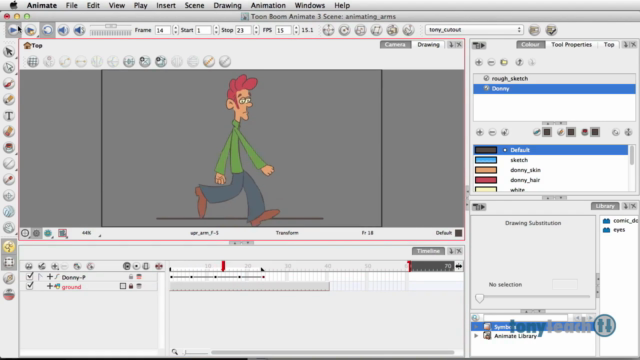Click the Drawing Substitution slider handle
The width and height of the screenshot is (640, 360).
click(480, 298)
